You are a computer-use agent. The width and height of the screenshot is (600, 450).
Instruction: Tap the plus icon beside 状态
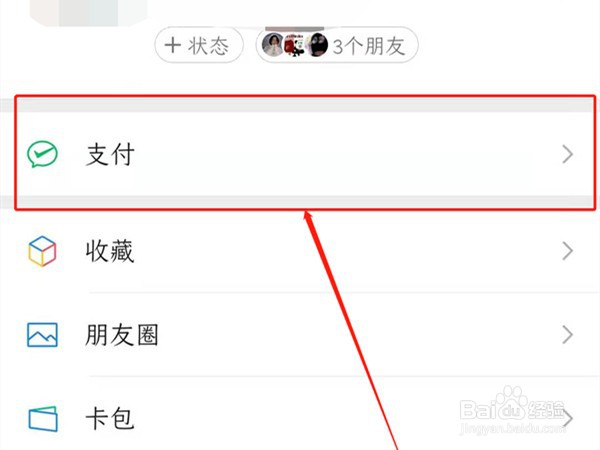(x=173, y=45)
